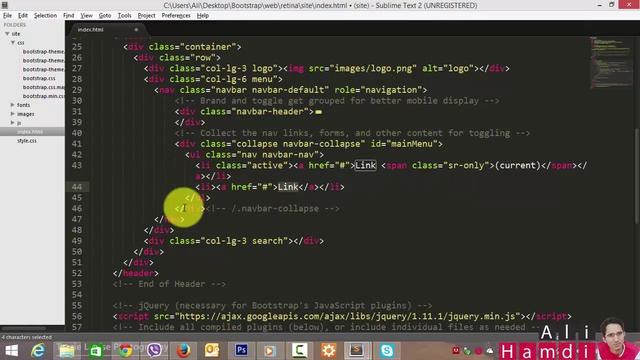Open Viber from the taskbar
The height and width of the screenshot is (360, 640).
click(154, 351)
